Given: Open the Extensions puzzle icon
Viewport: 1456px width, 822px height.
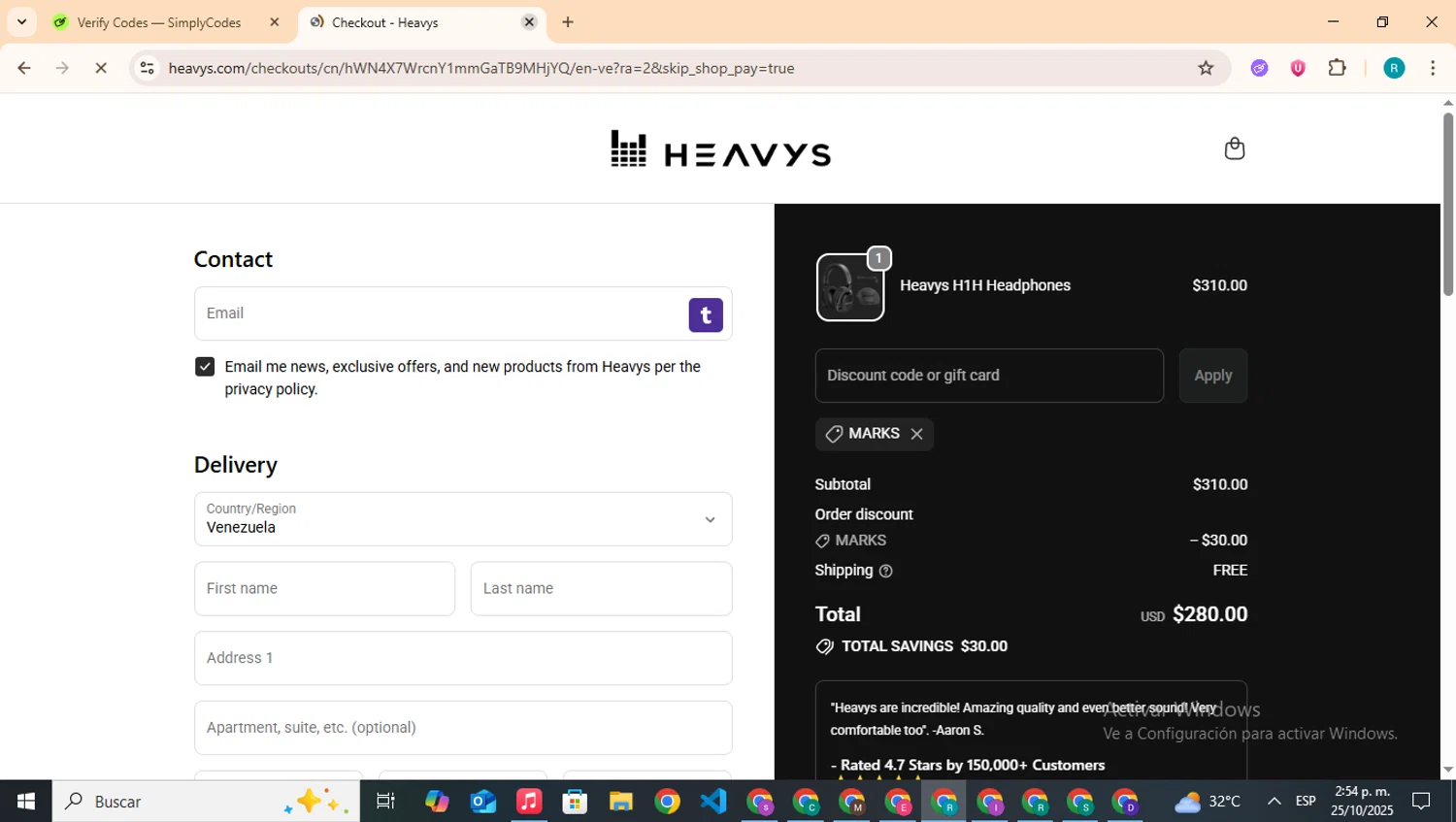Looking at the screenshot, I should click(x=1338, y=68).
